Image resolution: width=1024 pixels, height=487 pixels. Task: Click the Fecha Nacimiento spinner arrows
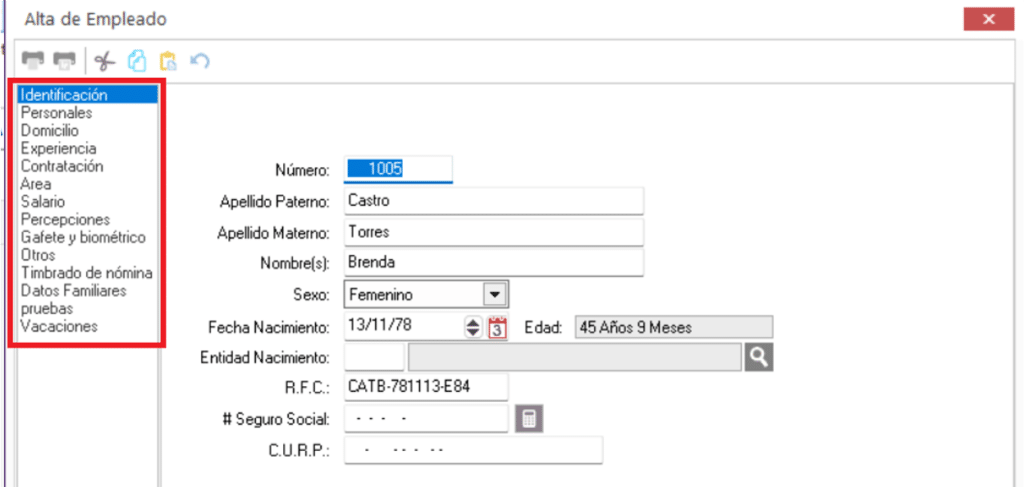474,327
